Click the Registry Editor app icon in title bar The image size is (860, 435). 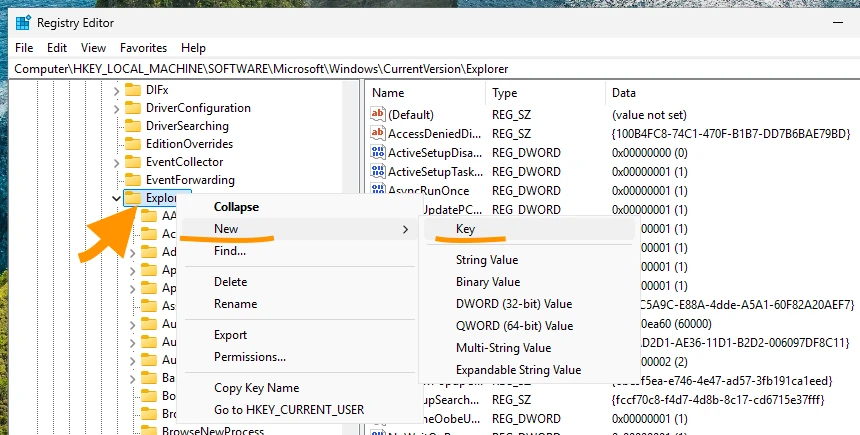pyautogui.click(x=23, y=23)
